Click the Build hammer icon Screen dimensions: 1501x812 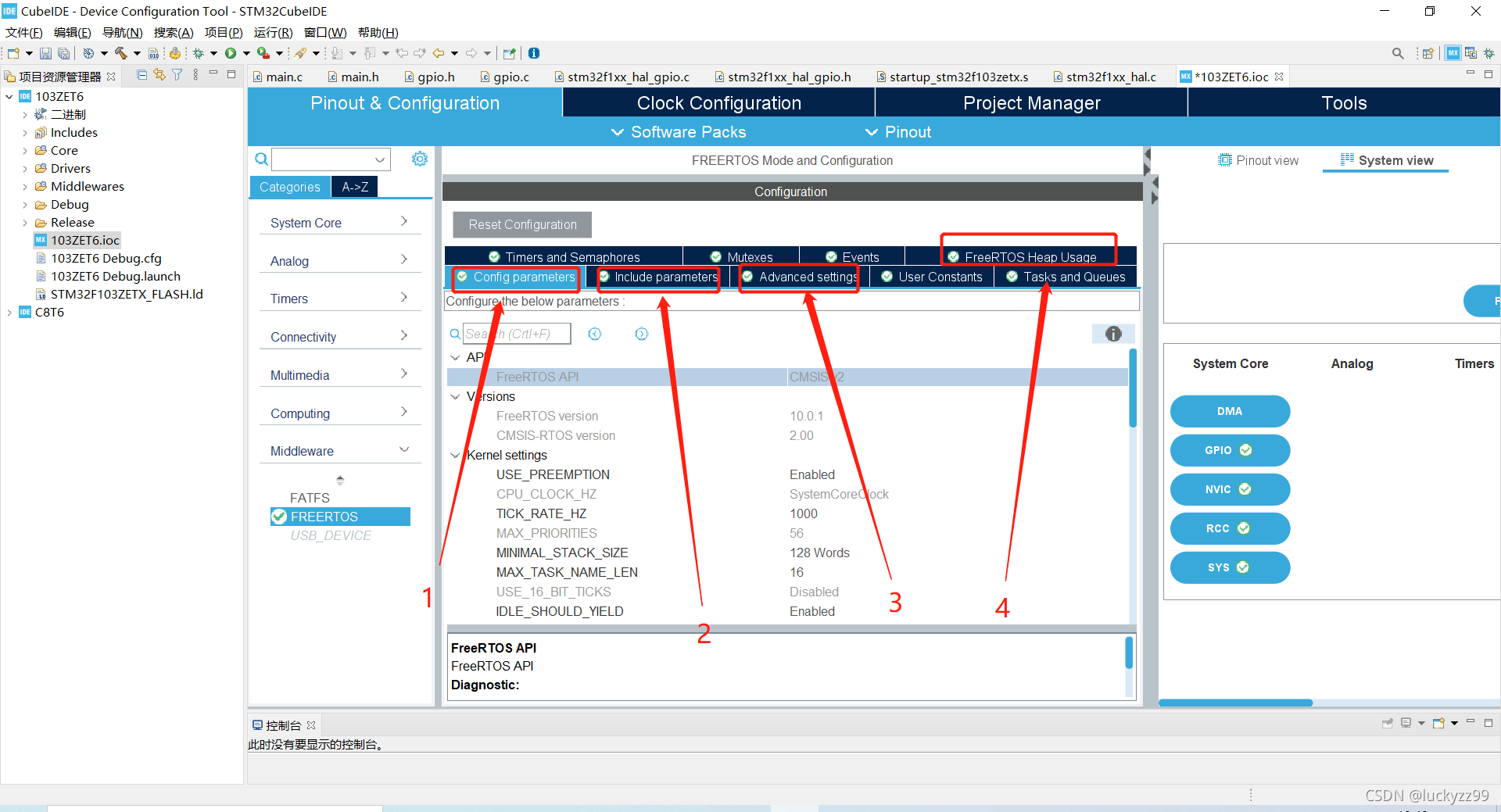[120, 53]
